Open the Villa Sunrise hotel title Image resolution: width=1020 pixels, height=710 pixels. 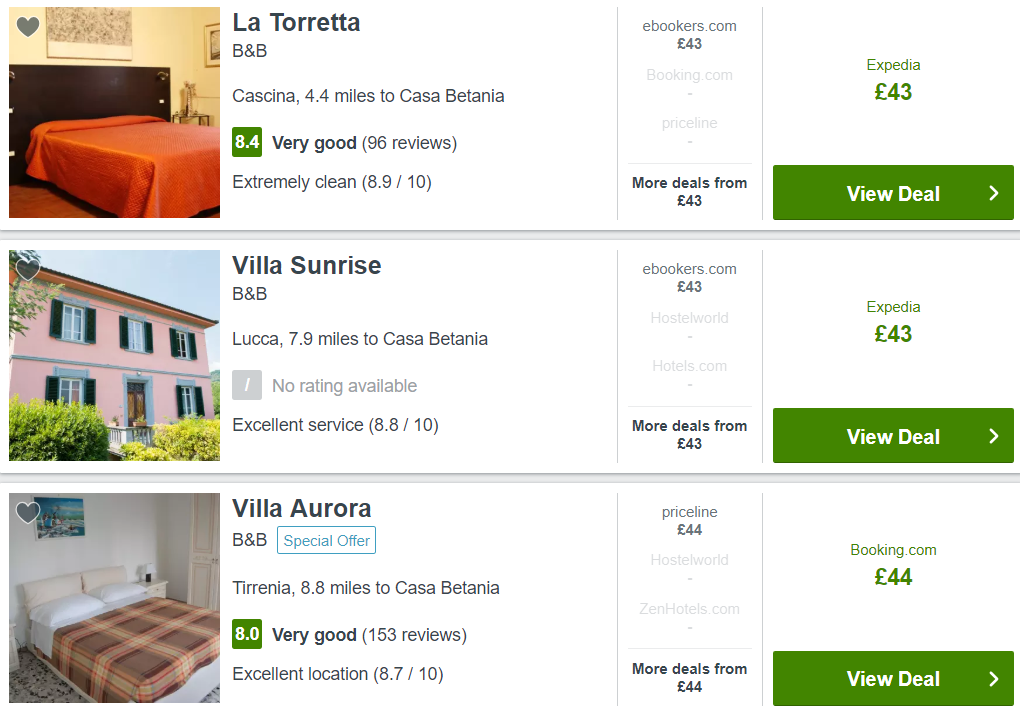point(306,266)
